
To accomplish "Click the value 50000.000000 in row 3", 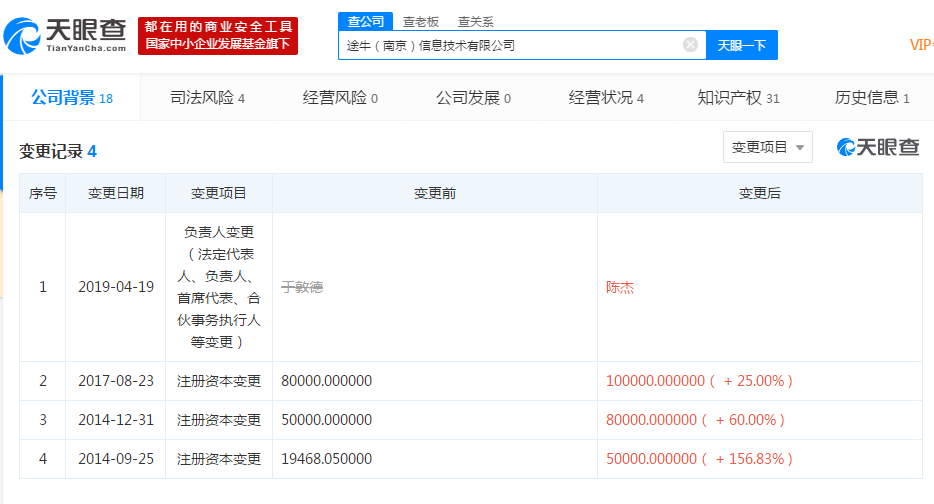I will tap(326, 420).
